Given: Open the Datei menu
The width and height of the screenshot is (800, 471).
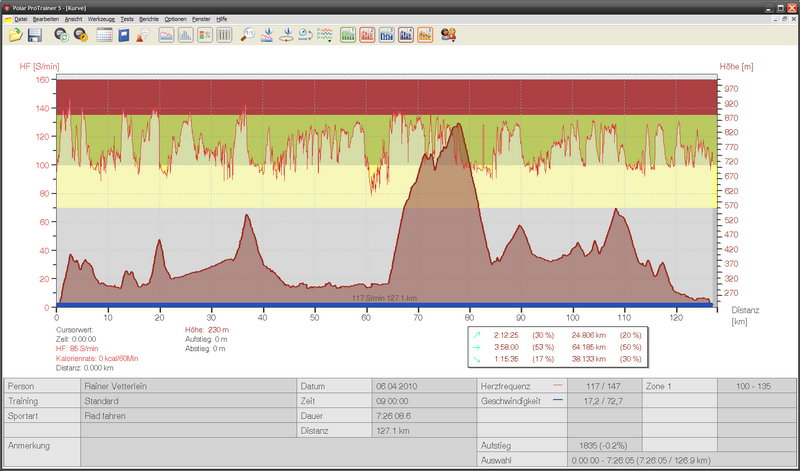Looking at the screenshot, I should [21, 19].
